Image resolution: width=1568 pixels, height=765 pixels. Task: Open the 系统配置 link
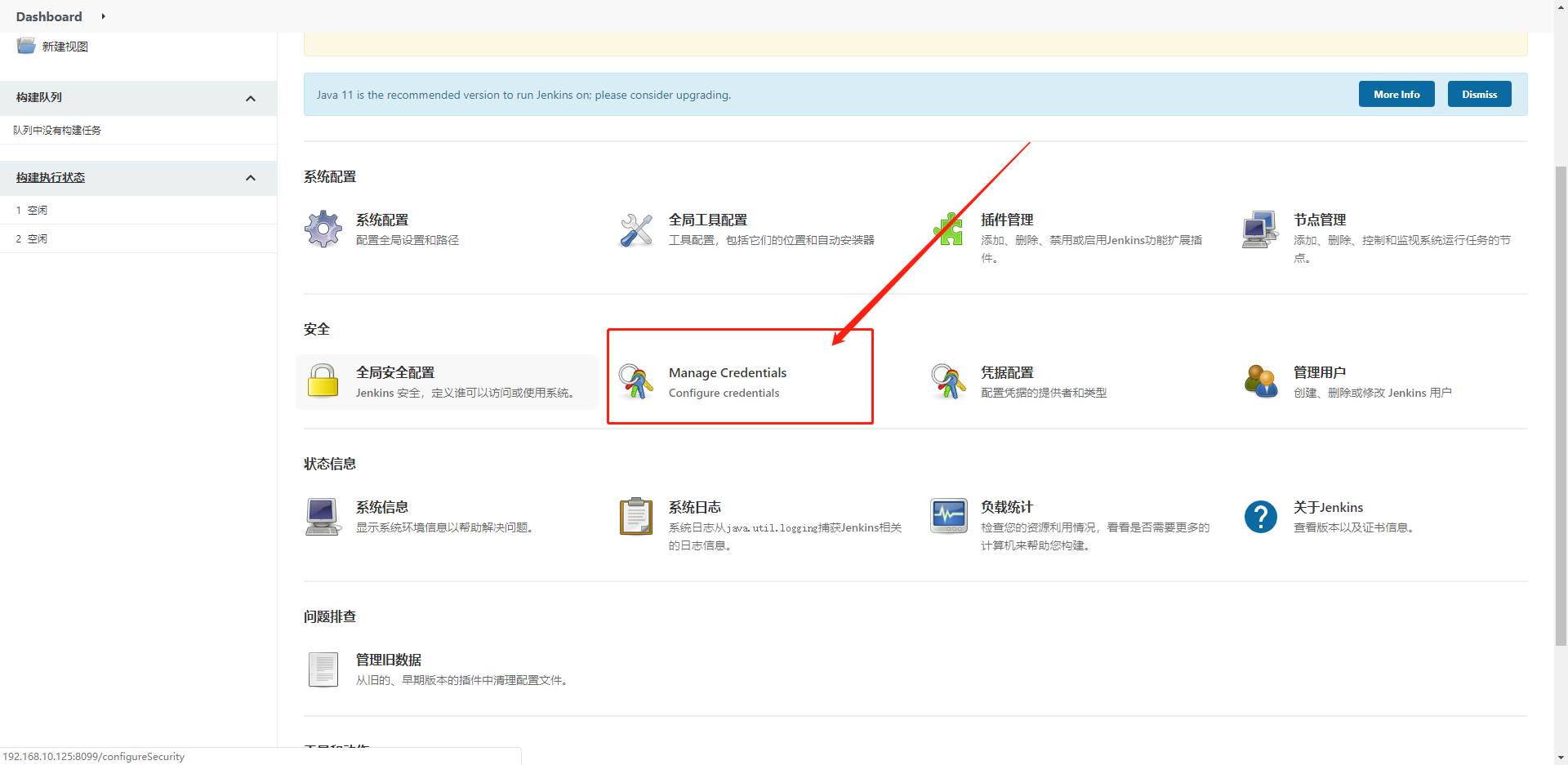[382, 220]
